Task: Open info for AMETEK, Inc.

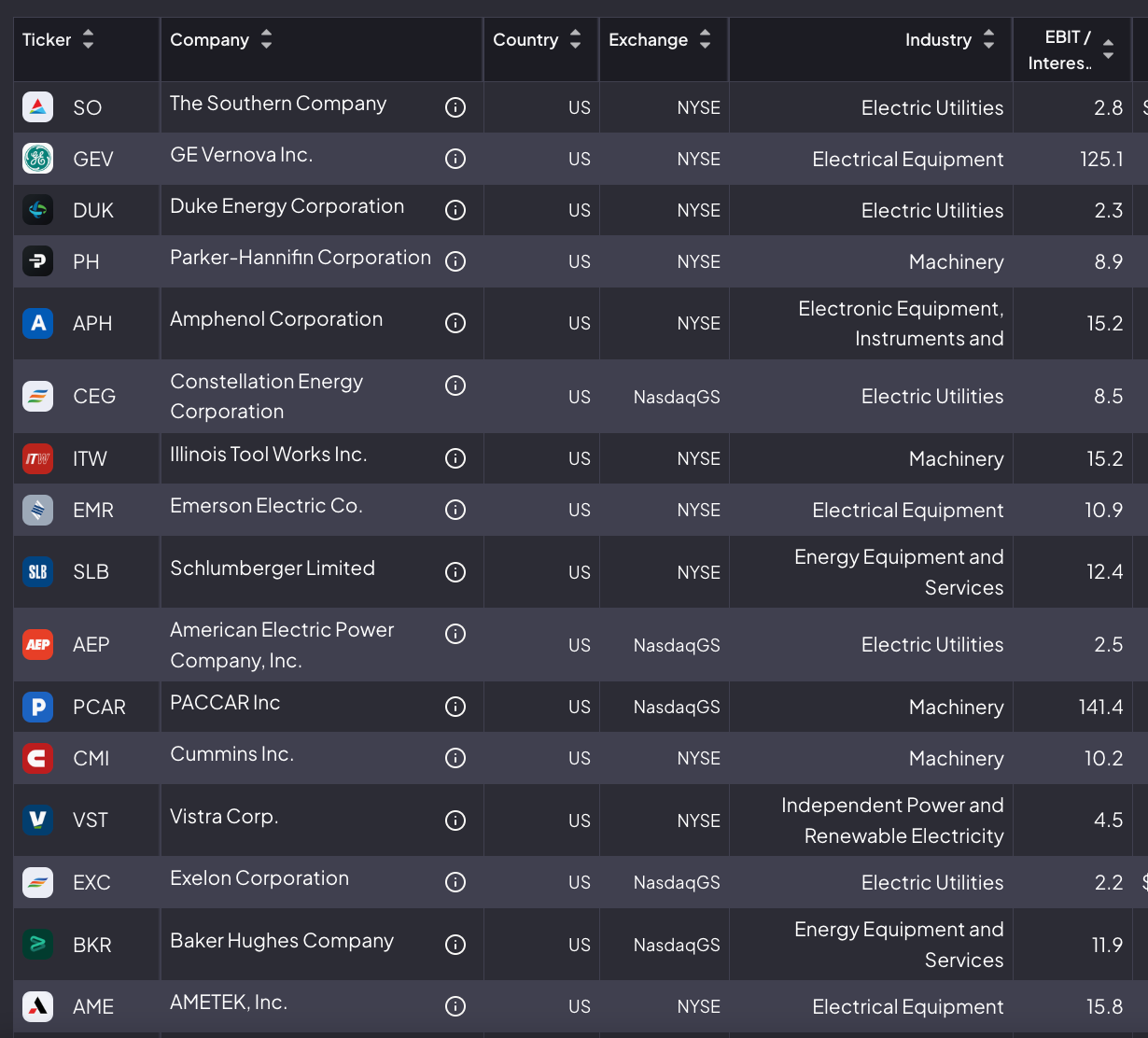Action: click(455, 1006)
